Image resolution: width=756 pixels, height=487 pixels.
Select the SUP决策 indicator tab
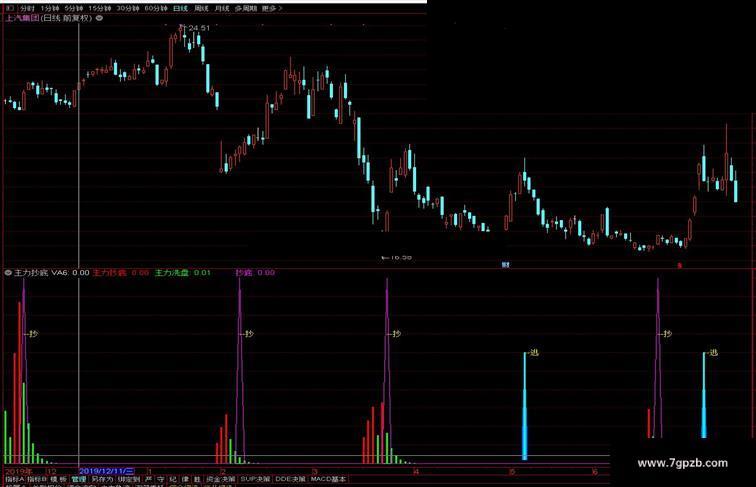click(255, 479)
